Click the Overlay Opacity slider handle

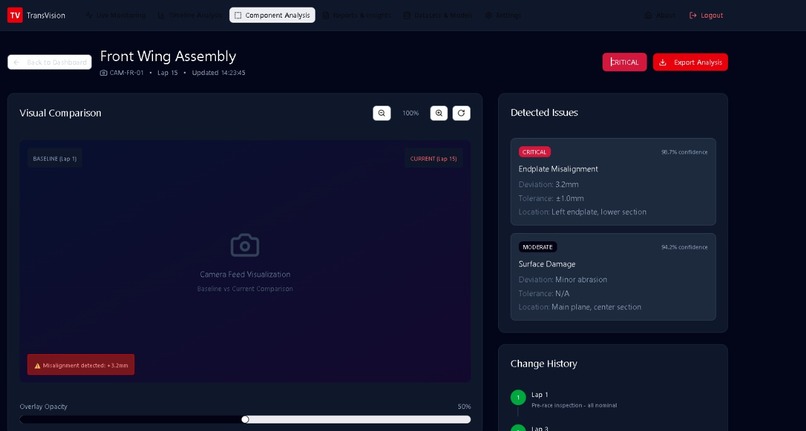[245, 420]
